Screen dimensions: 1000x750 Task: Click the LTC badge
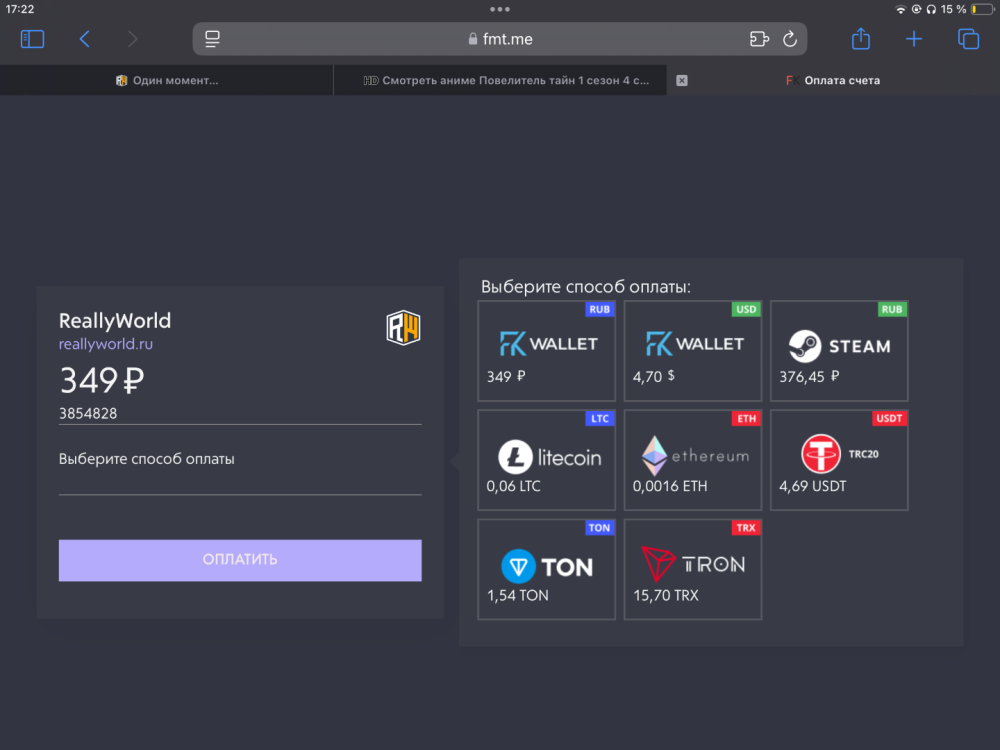(599, 418)
